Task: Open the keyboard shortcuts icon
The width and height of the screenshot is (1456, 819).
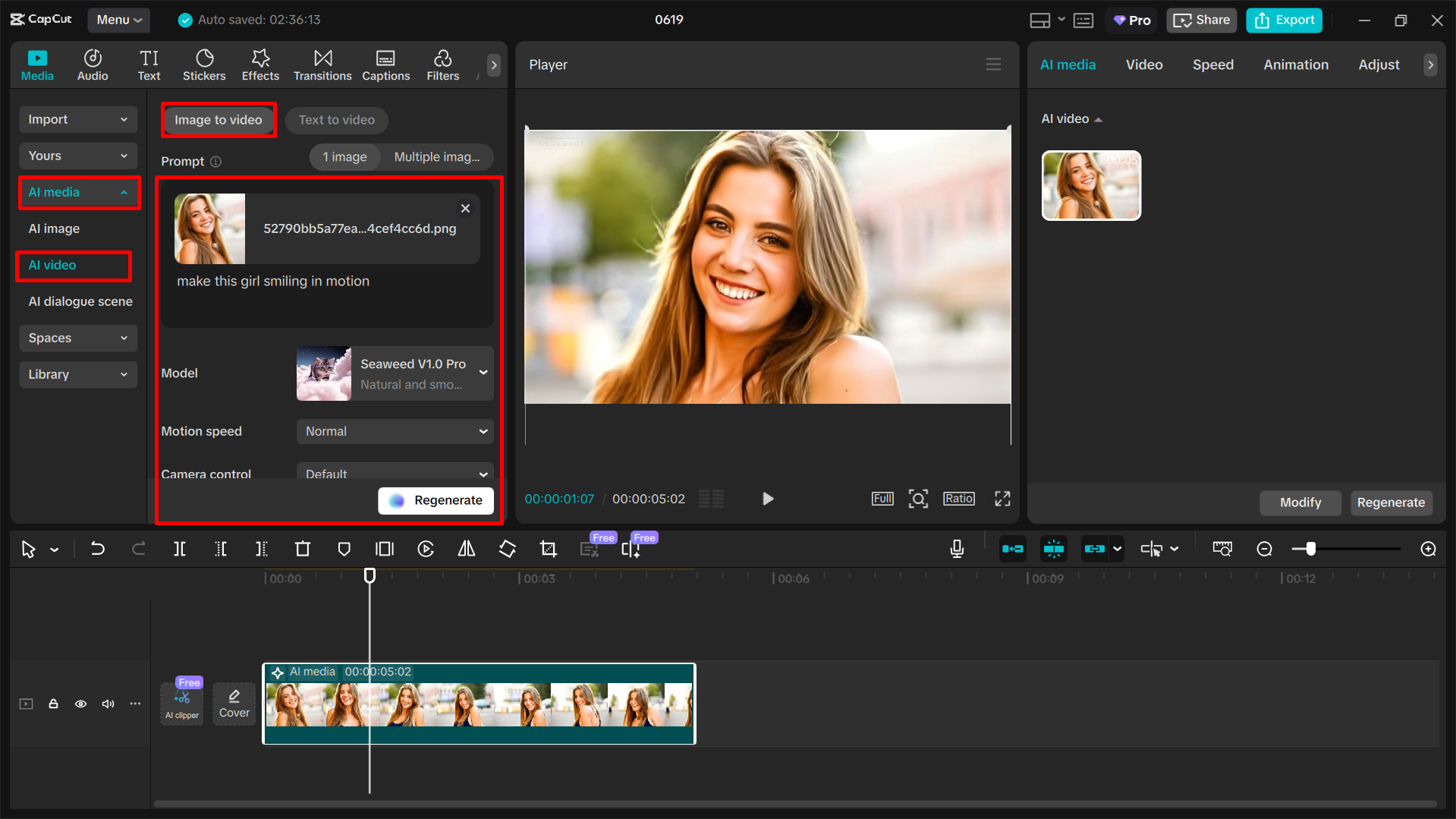Action: coord(1083,20)
